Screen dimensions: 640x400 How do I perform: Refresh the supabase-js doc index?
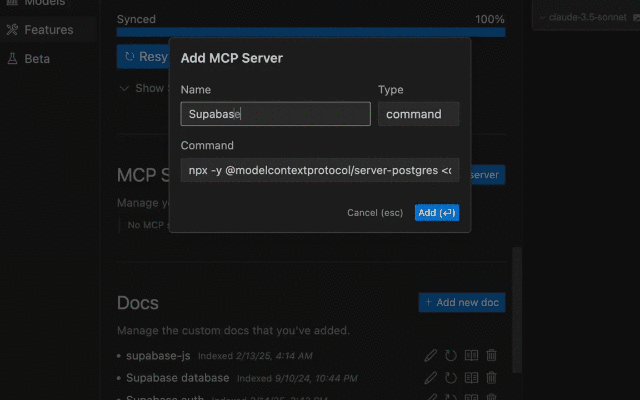click(451, 356)
